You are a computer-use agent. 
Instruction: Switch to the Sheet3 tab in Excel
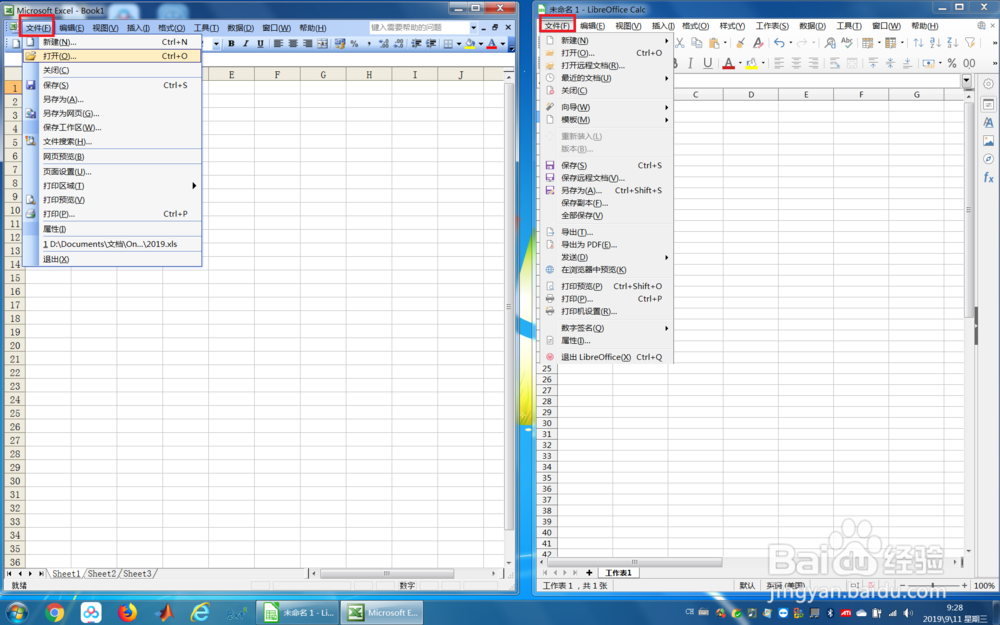point(138,573)
